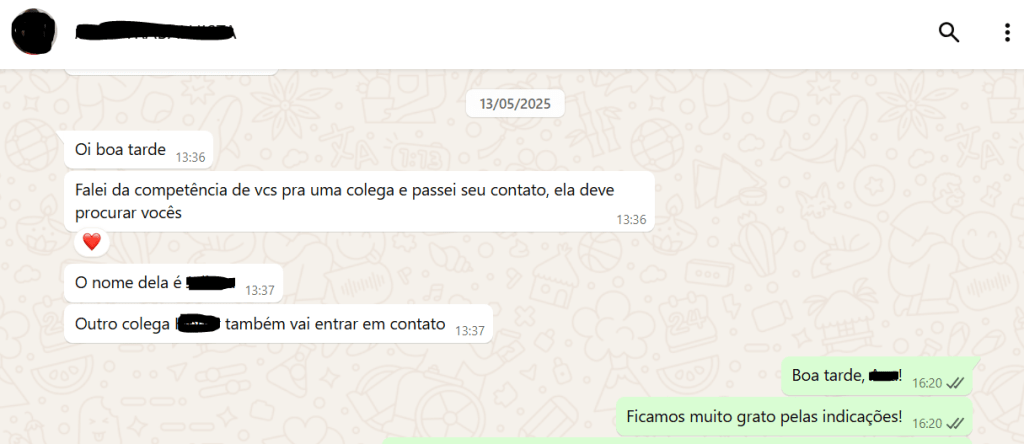Viewport: 1024px width, 444px height.
Task: Click the redacted name after "O nome dela é"
Action: tap(211, 283)
